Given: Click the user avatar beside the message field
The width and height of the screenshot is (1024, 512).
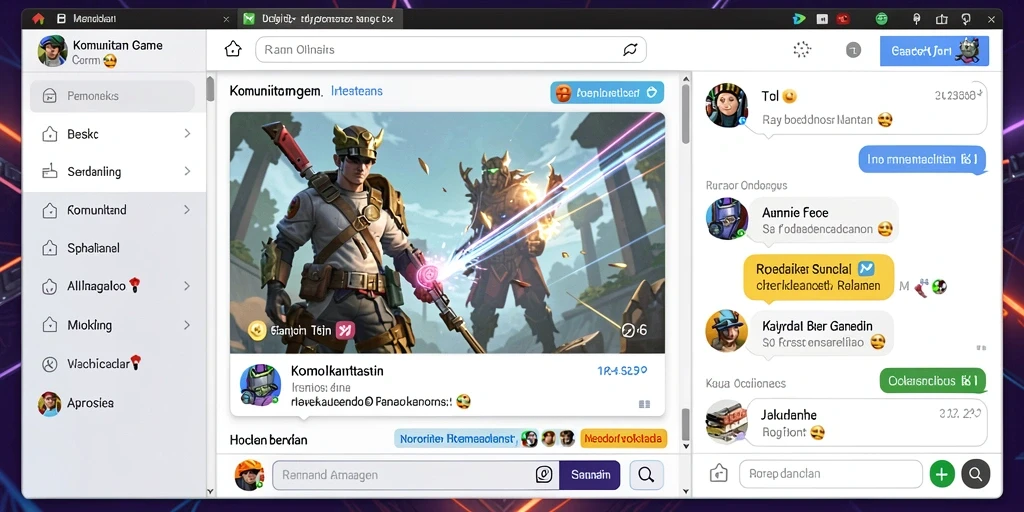Looking at the screenshot, I should pos(249,475).
